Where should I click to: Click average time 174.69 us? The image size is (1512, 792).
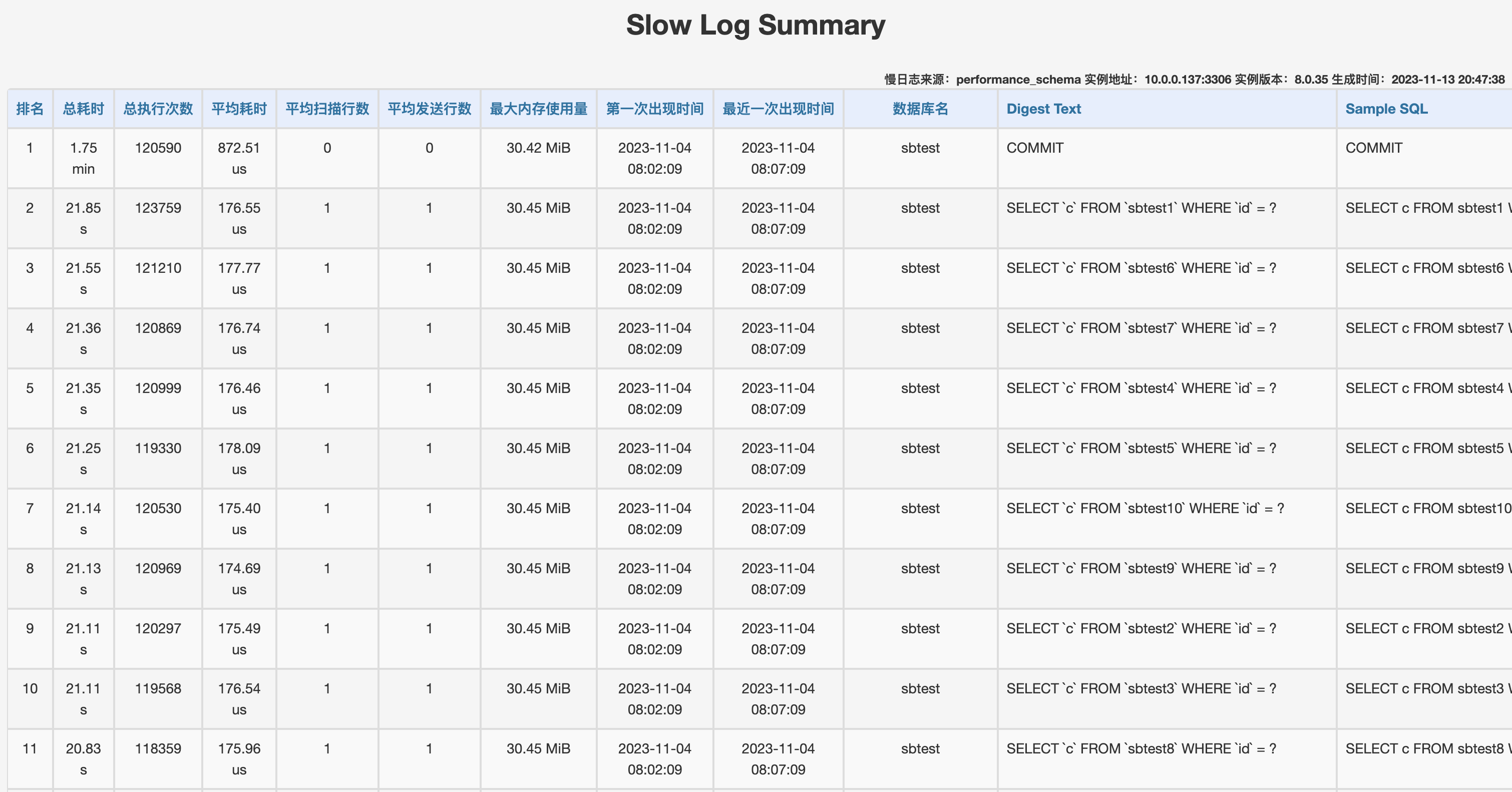(239, 578)
